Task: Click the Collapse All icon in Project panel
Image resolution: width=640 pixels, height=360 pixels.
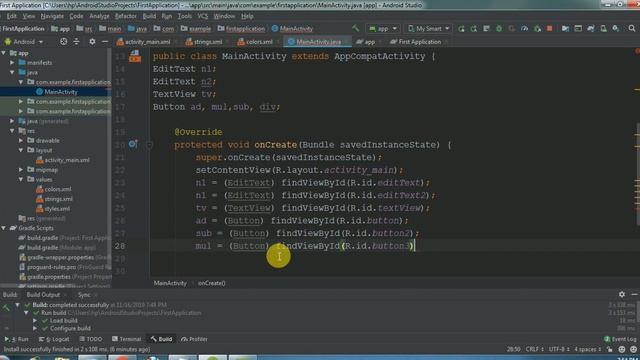Action: click(x=76, y=42)
